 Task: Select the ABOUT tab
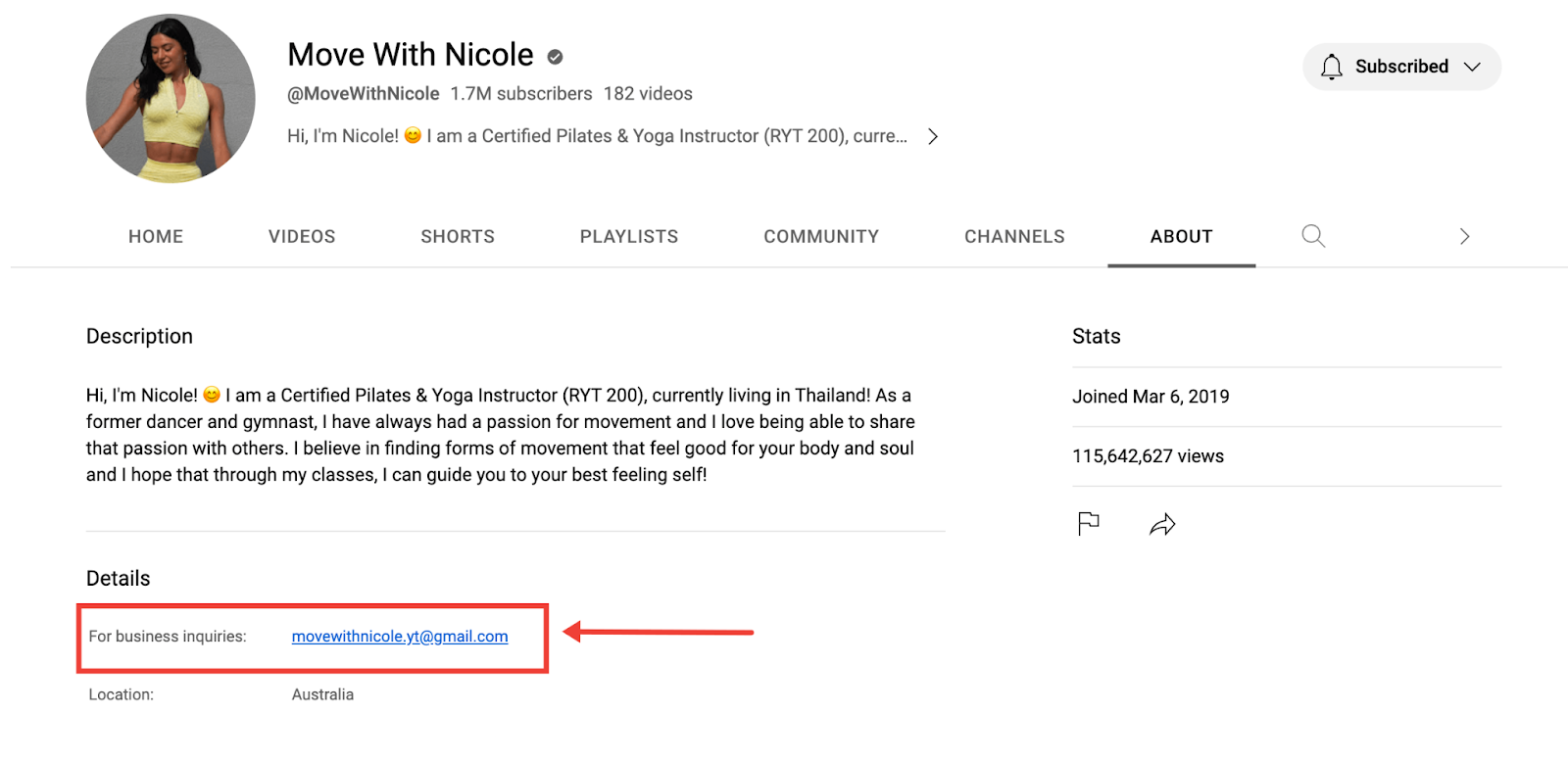tap(1181, 237)
